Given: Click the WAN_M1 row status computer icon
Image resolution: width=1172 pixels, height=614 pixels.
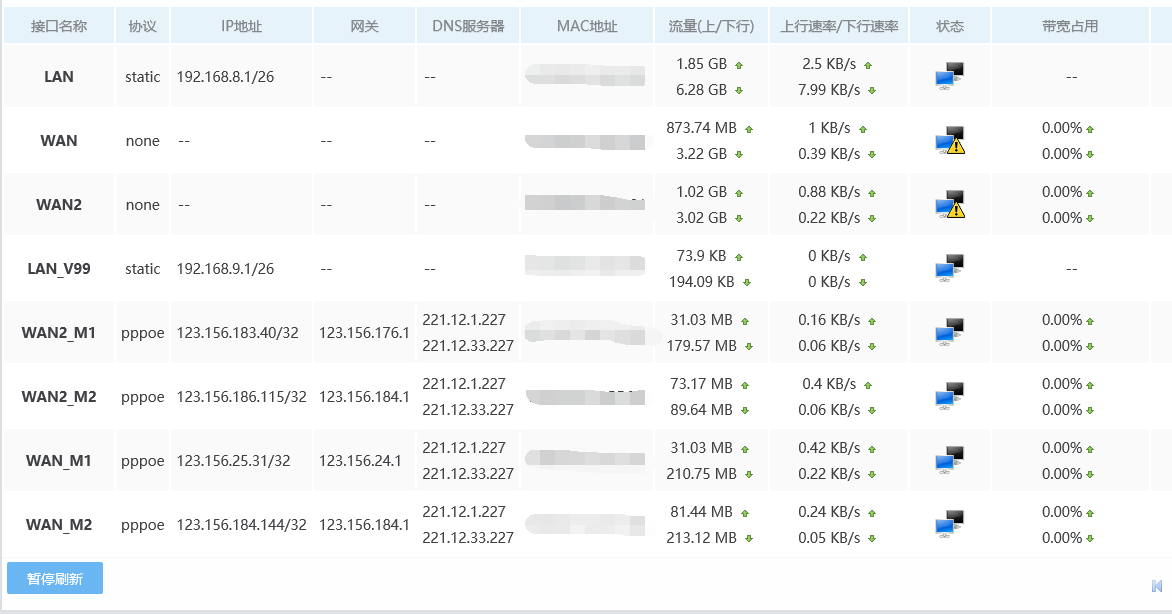Looking at the screenshot, I should [950, 460].
